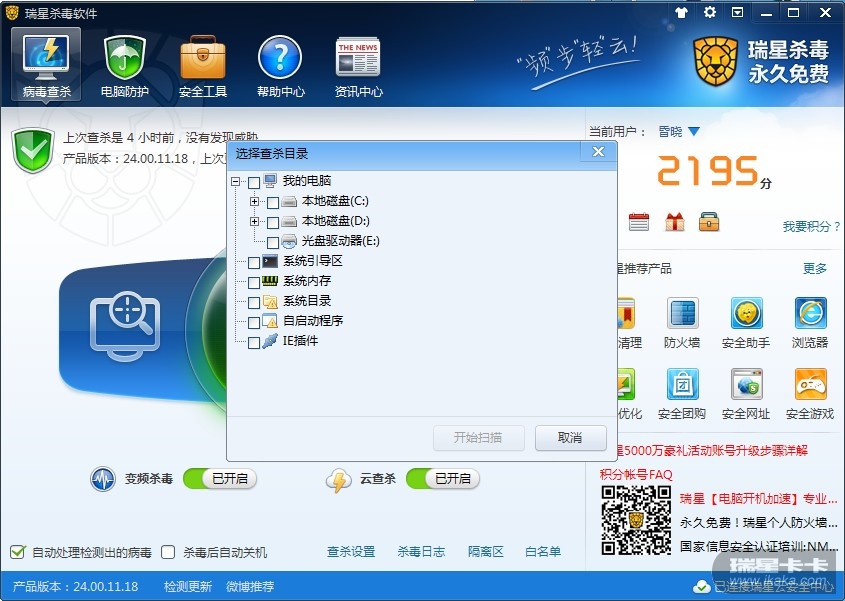Switch to 电脑防护 protection tab
The image size is (845, 601).
(x=124, y=66)
